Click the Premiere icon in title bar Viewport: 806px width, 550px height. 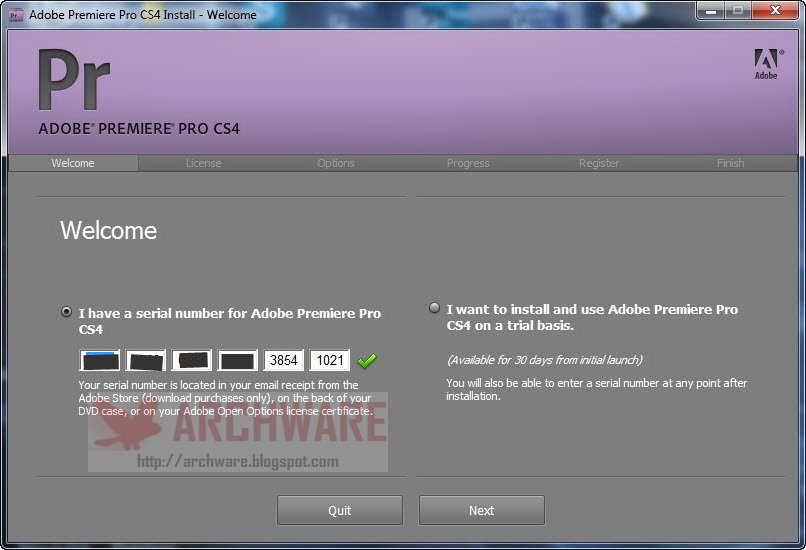(x=16, y=15)
